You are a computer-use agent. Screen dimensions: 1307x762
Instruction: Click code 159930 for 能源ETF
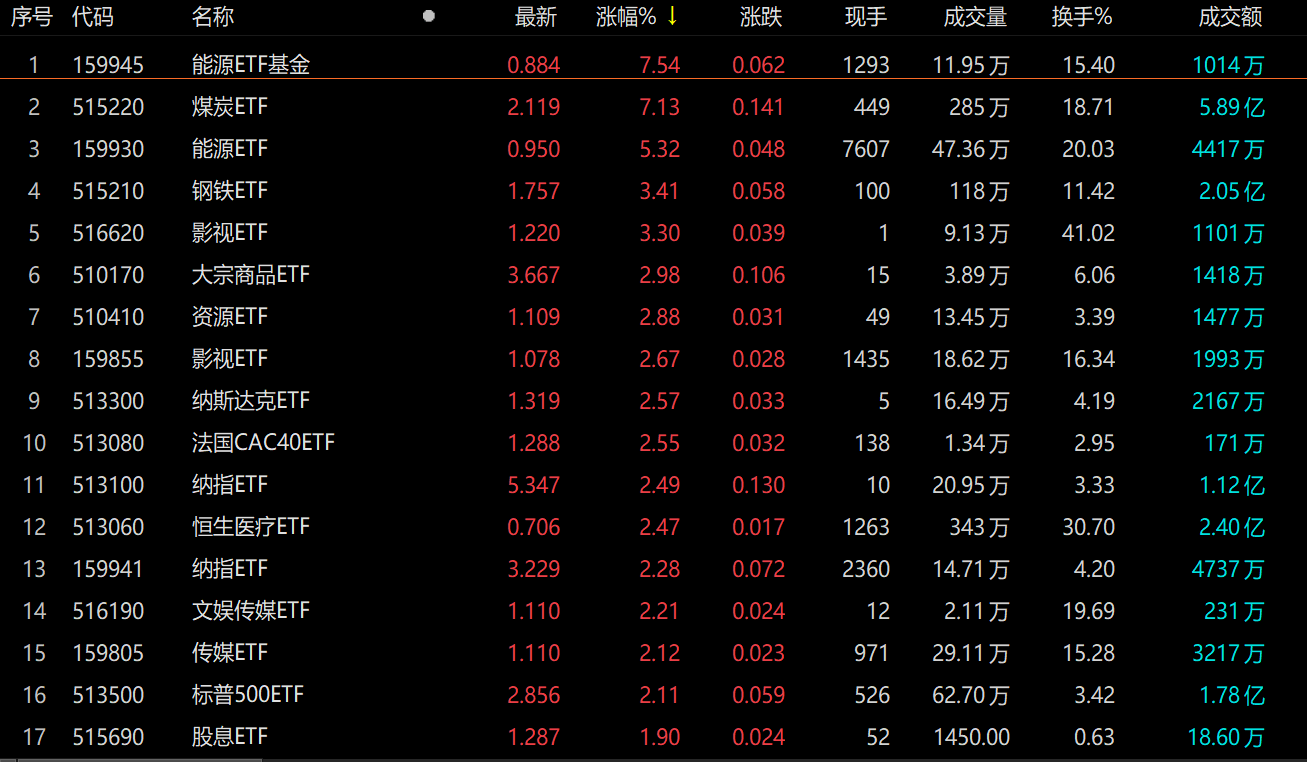tap(108, 149)
